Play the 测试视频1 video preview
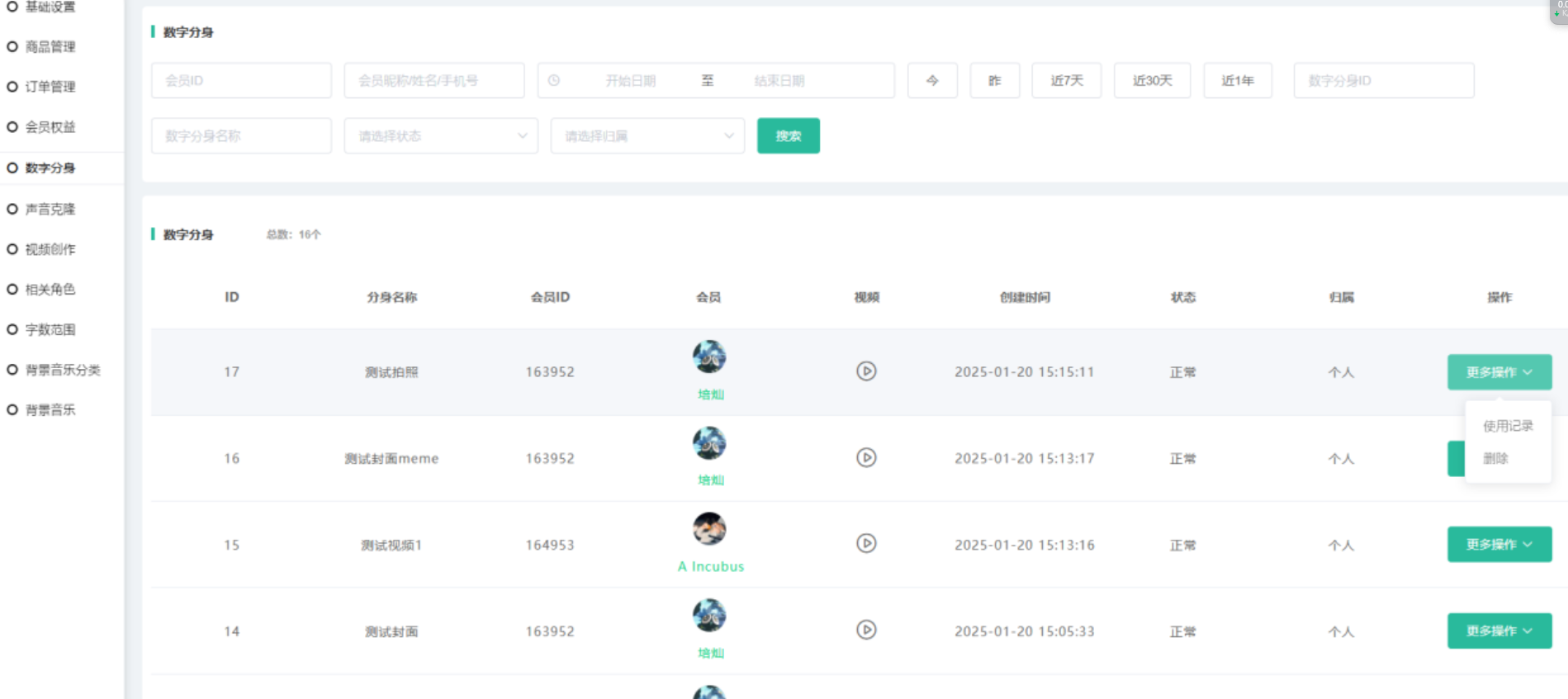The width and height of the screenshot is (1568, 699). [x=866, y=543]
